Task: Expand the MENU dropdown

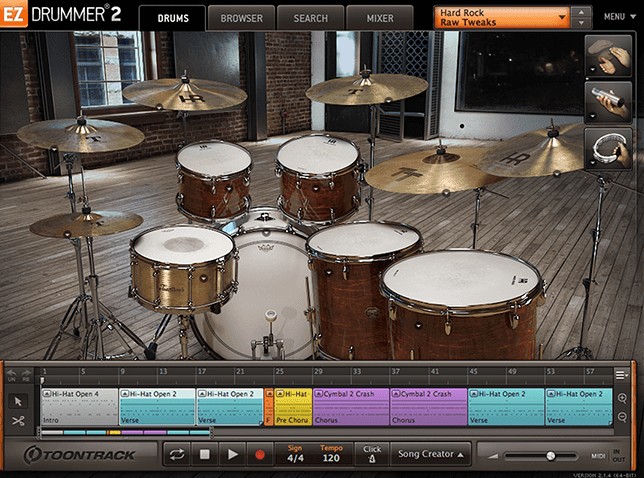Action: [x=616, y=17]
